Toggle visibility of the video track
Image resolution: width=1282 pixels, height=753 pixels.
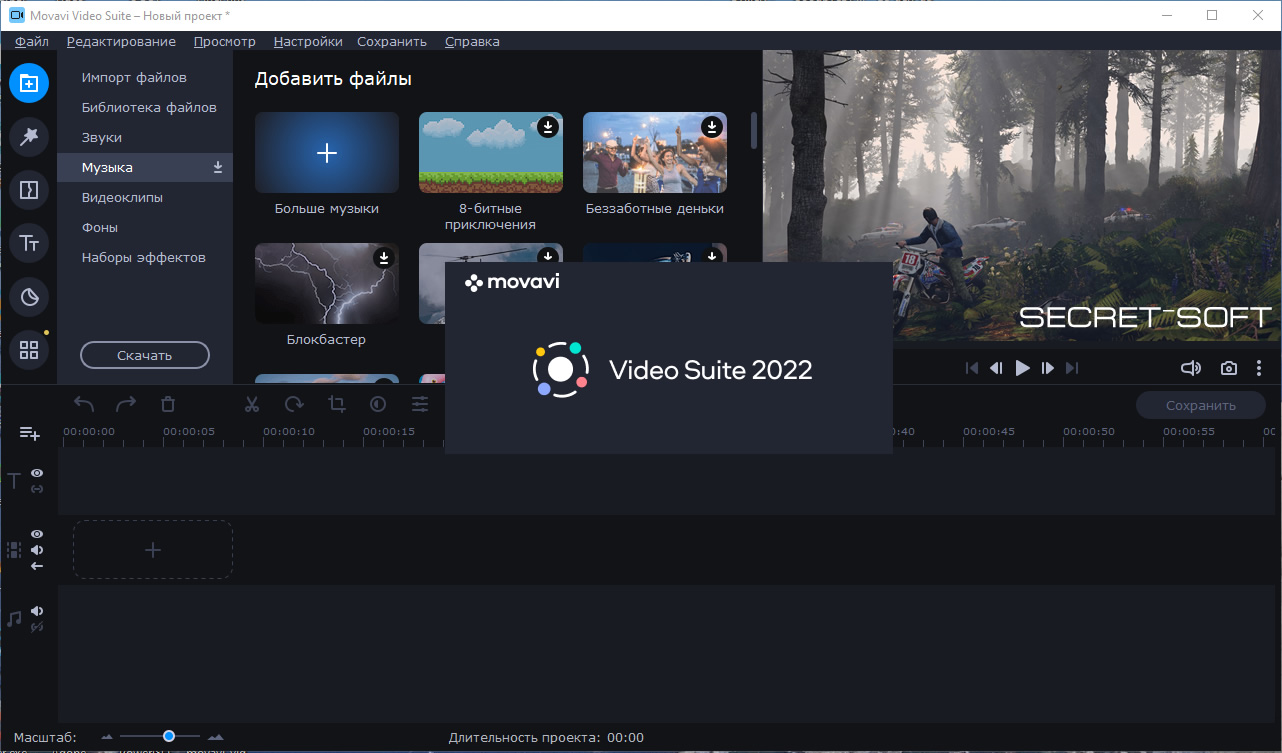click(x=37, y=534)
